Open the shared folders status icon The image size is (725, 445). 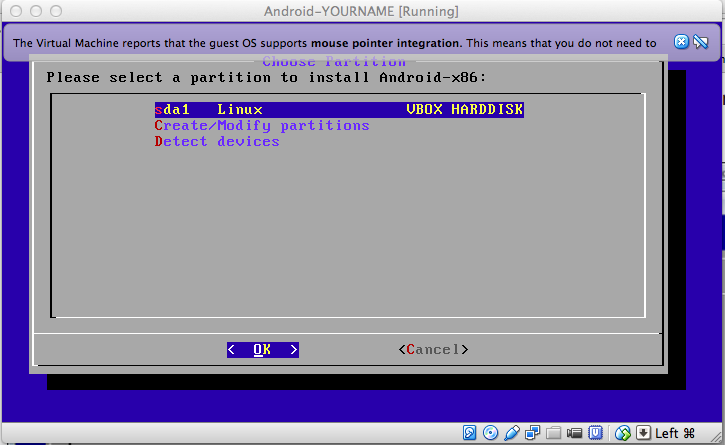(x=553, y=433)
